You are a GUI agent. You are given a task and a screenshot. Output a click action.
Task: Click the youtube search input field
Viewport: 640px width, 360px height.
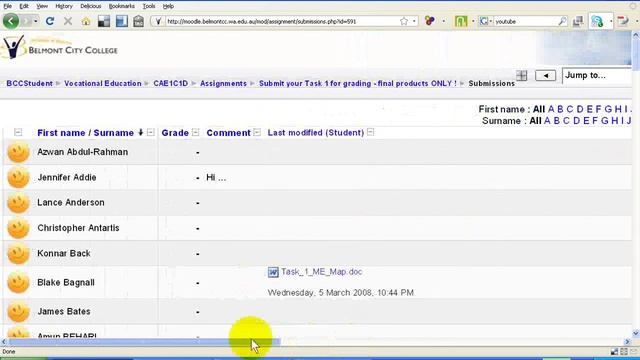point(525,21)
